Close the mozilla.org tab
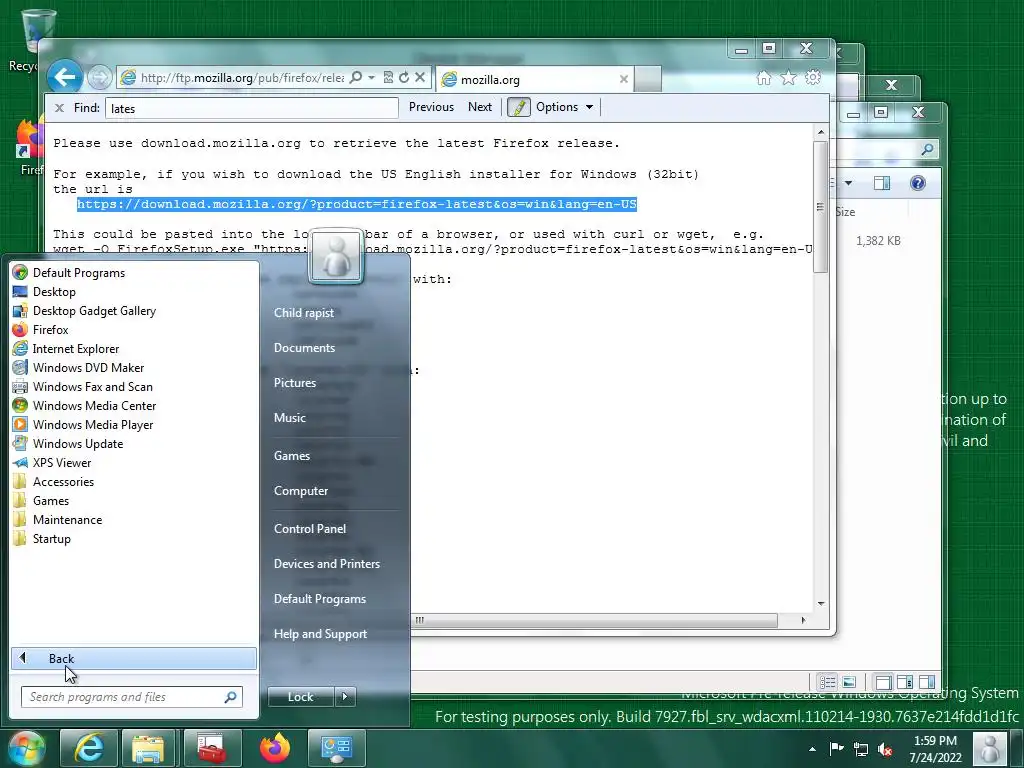Viewport: 1024px width, 768px height. (624, 79)
